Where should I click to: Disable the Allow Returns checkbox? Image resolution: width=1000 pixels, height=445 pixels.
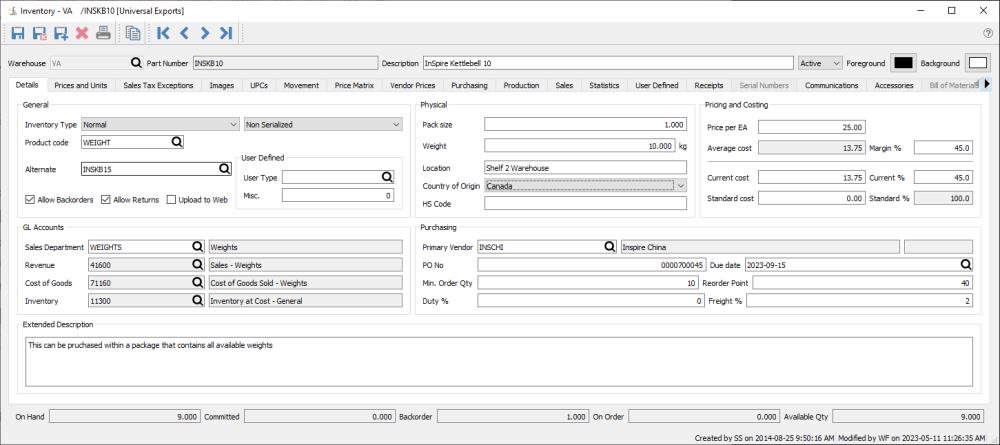[x=105, y=200]
